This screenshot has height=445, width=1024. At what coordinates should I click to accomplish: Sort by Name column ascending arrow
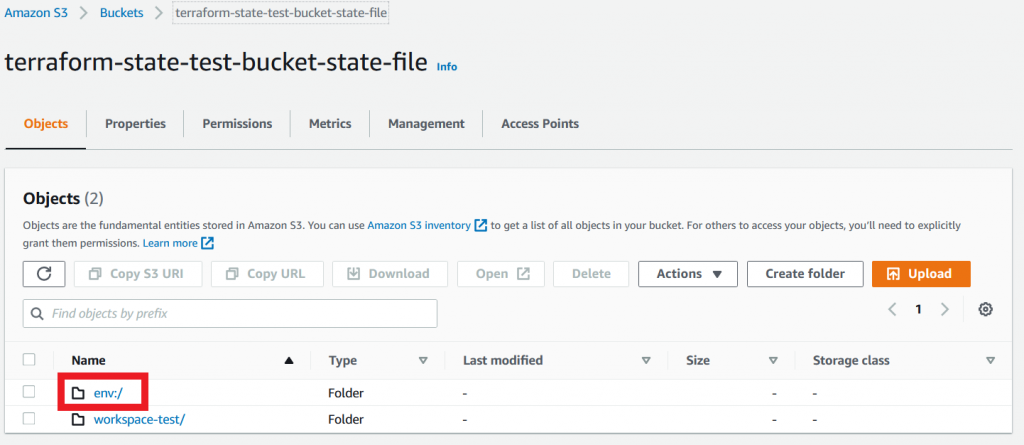pyautogui.click(x=289, y=360)
